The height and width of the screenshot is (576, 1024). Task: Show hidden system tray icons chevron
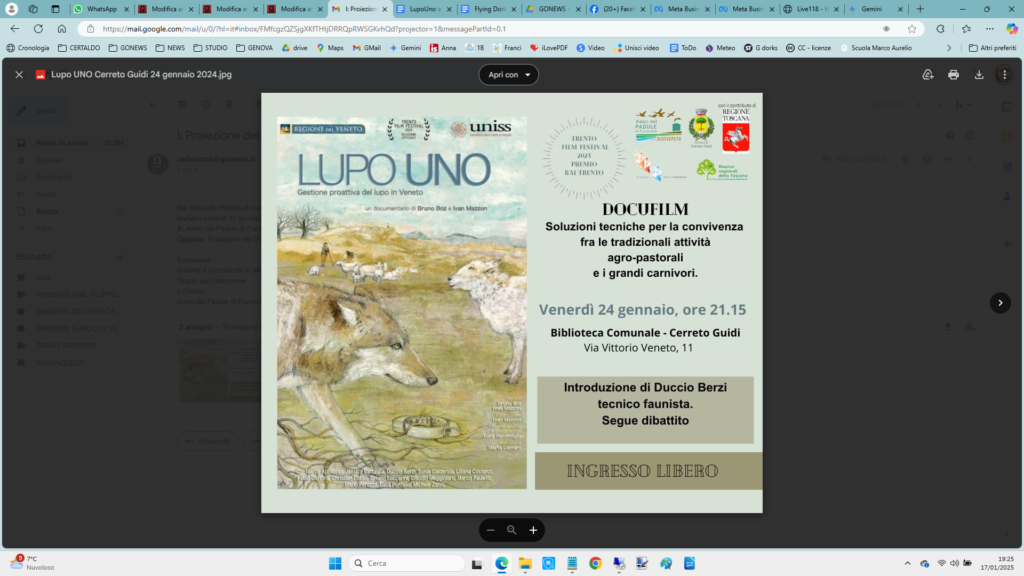coord(908,563)
